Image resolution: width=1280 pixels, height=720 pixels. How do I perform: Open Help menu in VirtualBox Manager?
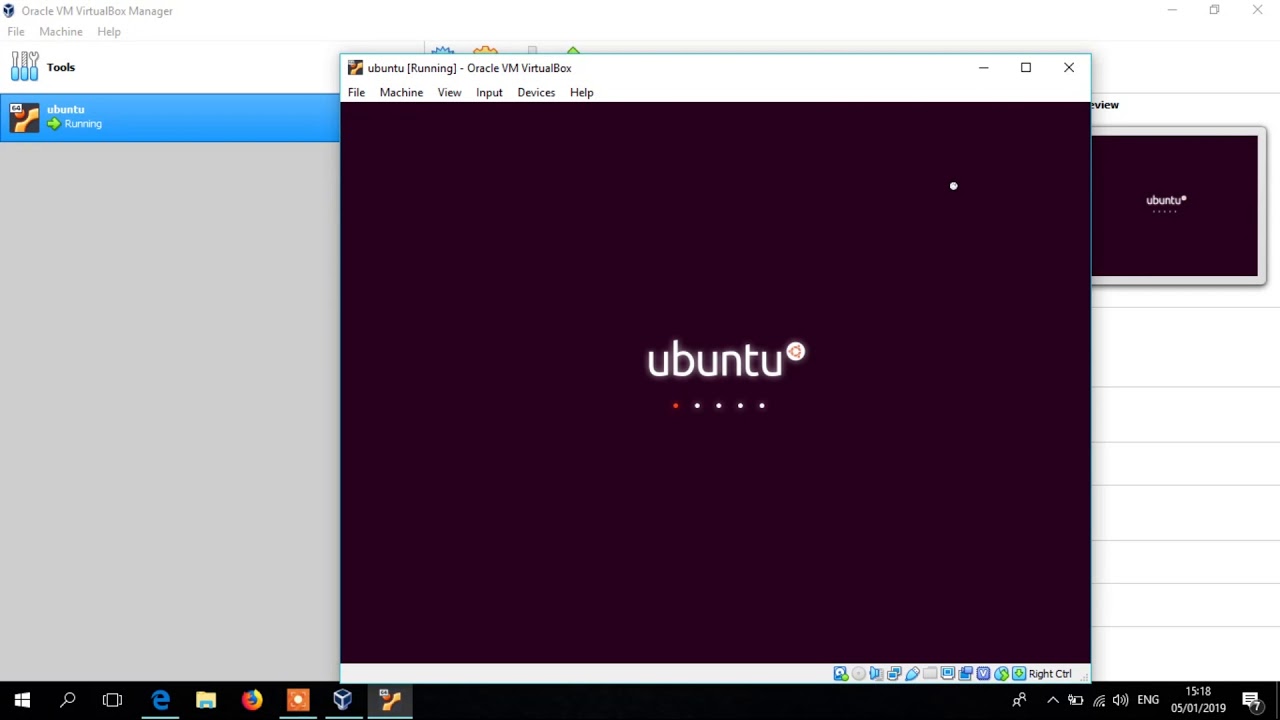click(x=109, y=32)
